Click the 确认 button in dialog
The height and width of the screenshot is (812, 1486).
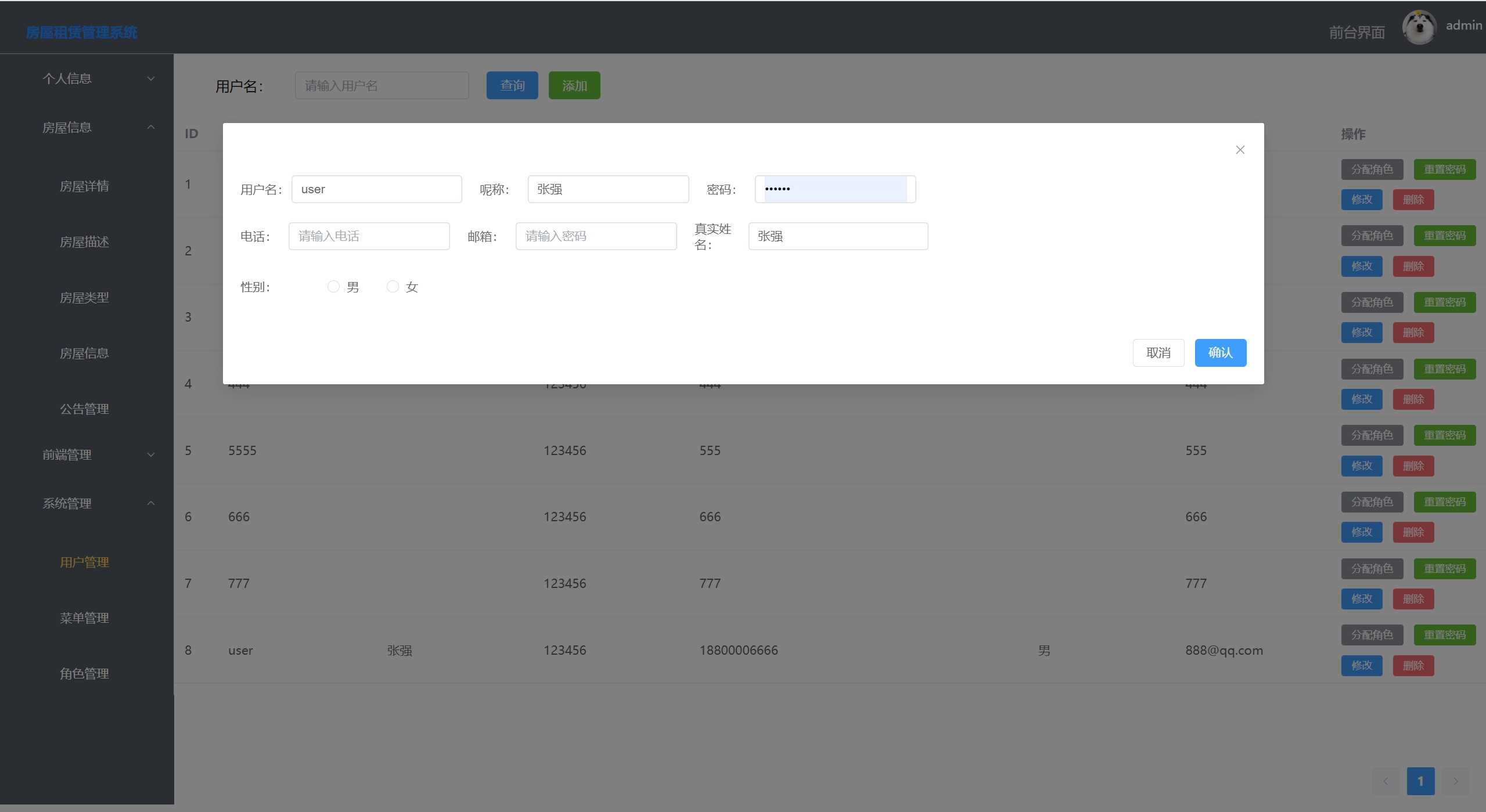coord(1220,353)
